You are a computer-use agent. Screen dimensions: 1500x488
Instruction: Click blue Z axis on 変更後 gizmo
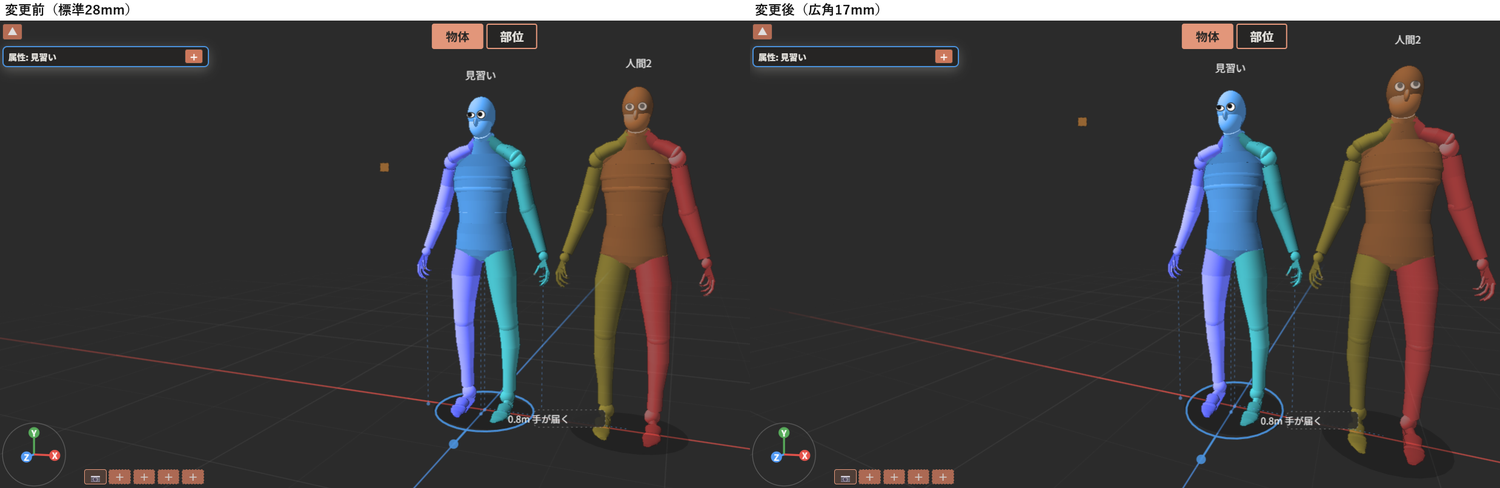(776, 457)
